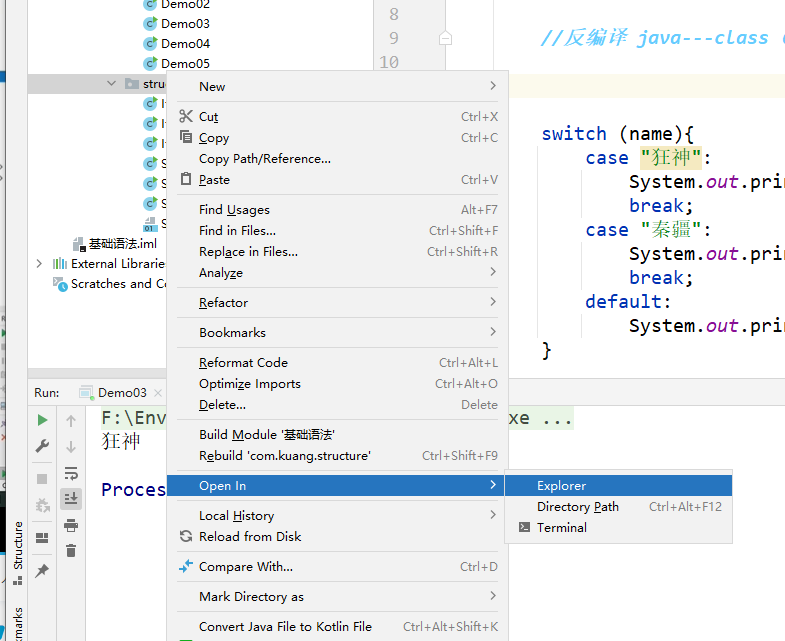Click the 狂神 output line in console
This screenshot has height=641, width=785.
(x=121, y=441)
